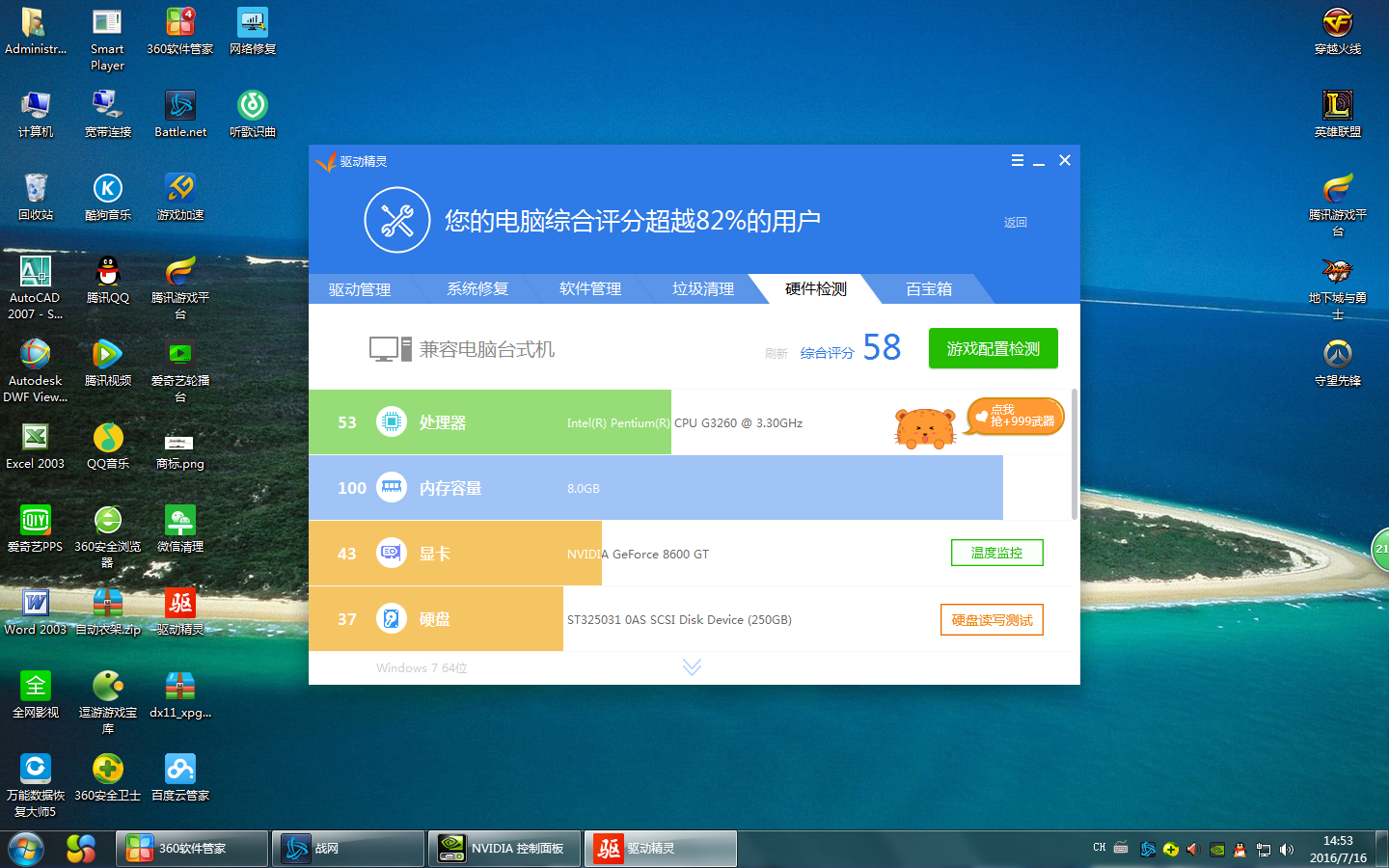Expand details with the down chevron
The width and height of the screenshot is (1389, 868).
(692, 667)
